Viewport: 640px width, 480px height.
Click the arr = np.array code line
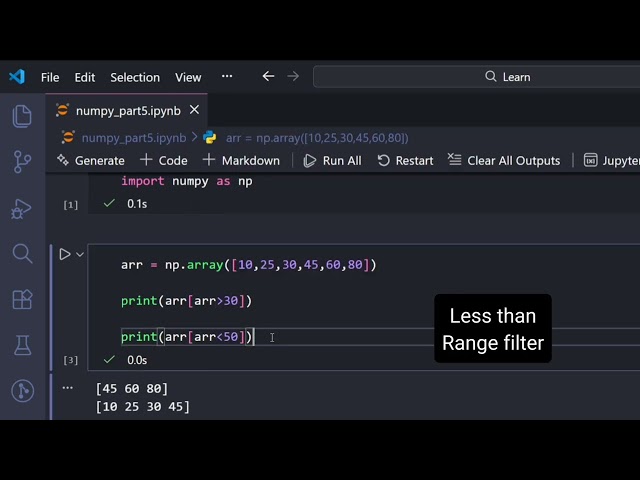coord(249,265)
